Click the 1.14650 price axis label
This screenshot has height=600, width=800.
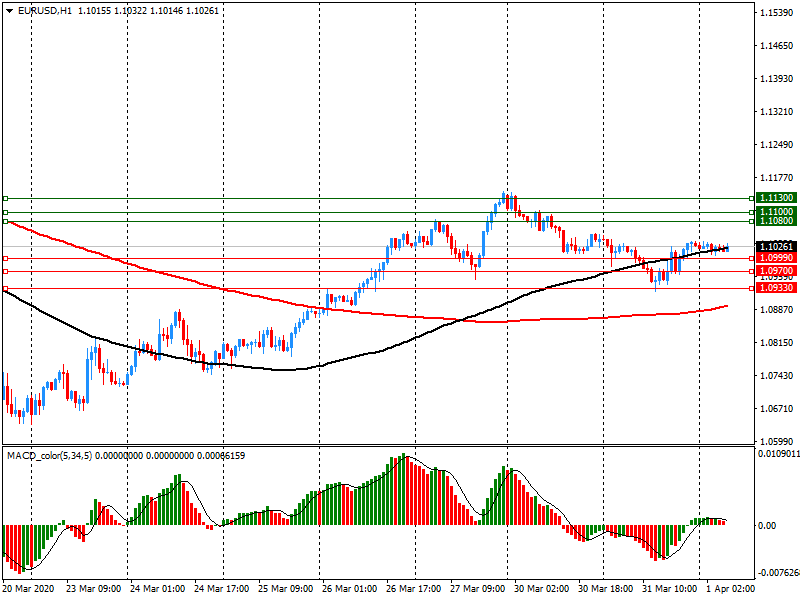(x=776, y=46)
